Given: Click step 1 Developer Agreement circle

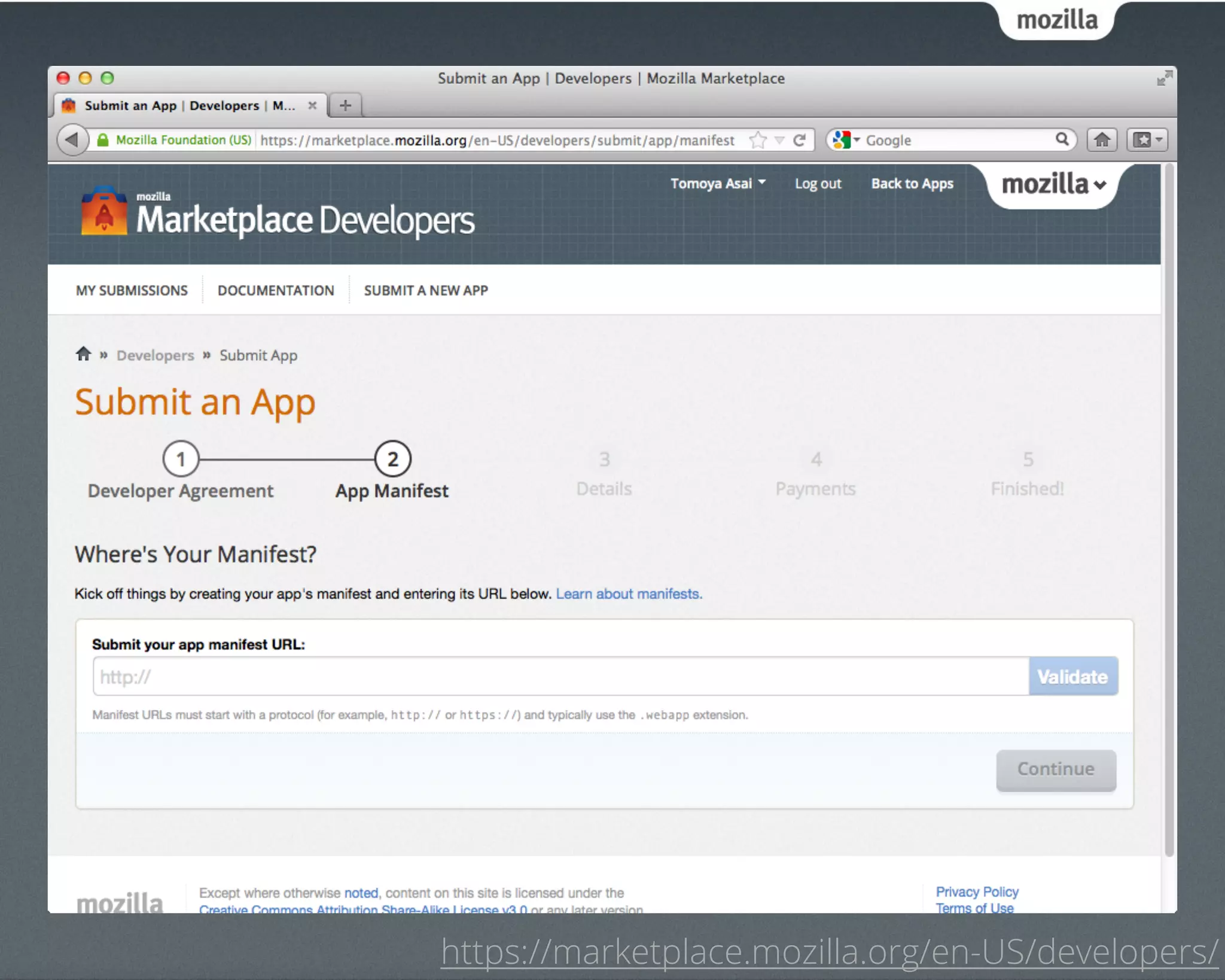Looking at the screenshot, I should coord(181,459).
